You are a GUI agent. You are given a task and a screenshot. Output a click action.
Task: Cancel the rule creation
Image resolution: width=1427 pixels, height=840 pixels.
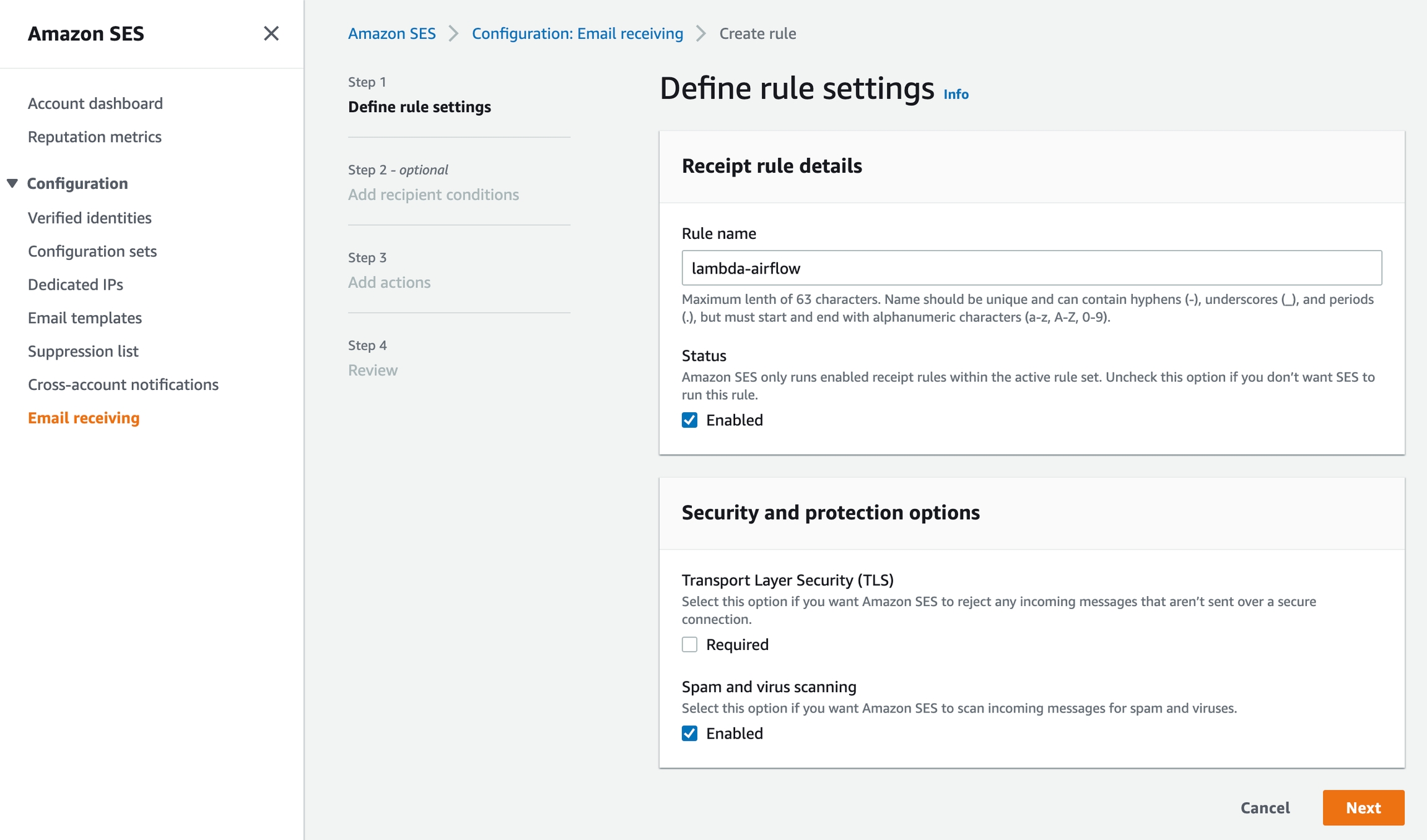(1265, 808)
